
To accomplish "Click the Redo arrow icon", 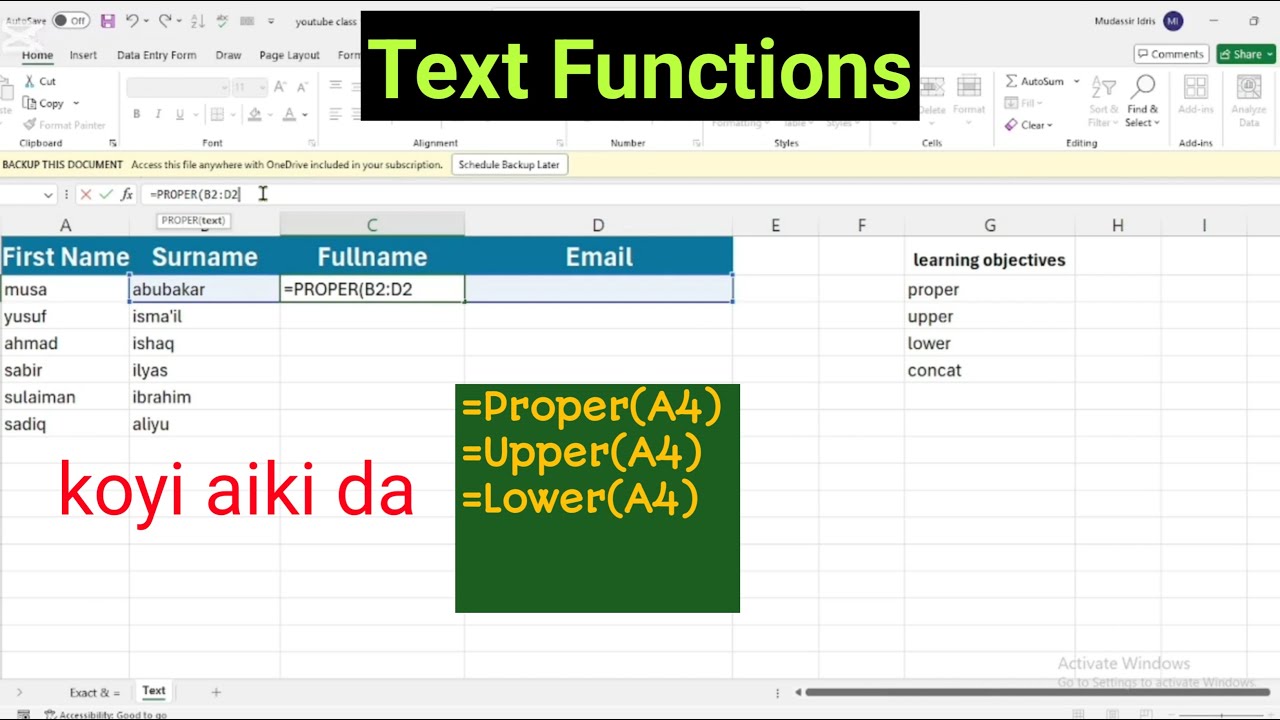I will click(165, 21).
